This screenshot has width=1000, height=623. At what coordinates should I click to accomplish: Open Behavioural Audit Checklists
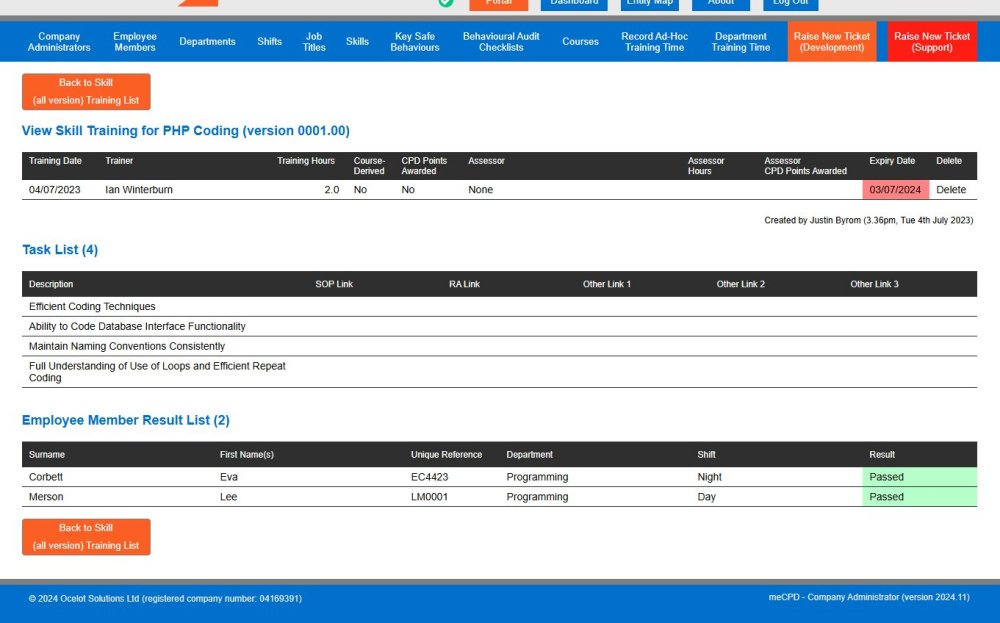tap(501, 42)
